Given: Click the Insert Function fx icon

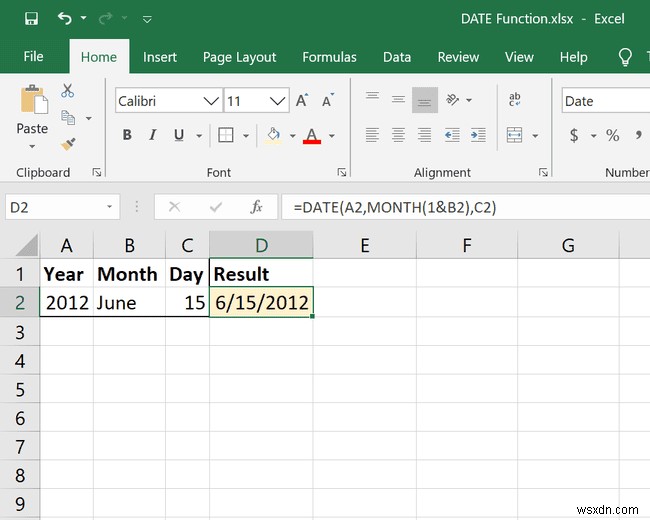Looking at the screenshot, I should pyautogui.click(x=257, y=207).
